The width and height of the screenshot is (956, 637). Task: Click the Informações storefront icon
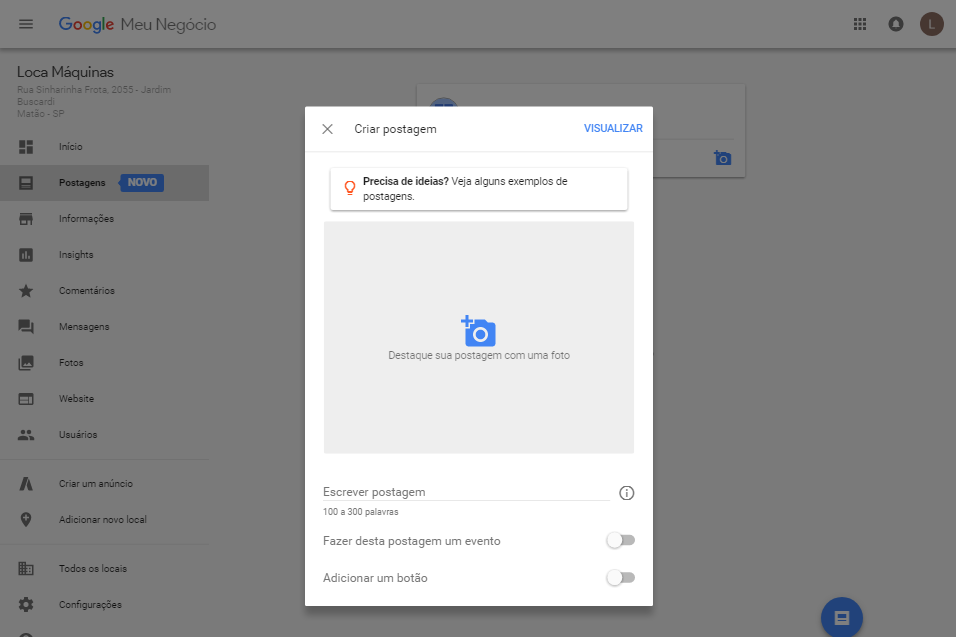(26, 219)
